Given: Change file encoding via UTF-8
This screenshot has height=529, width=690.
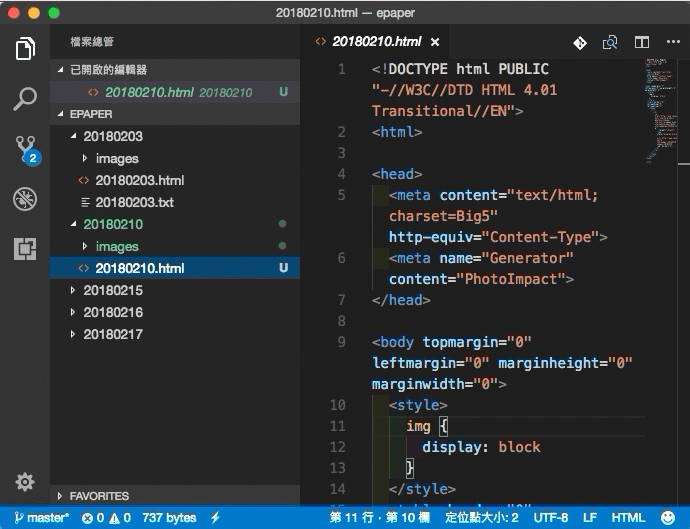Looking at the screenshot, I should point(551,518).
